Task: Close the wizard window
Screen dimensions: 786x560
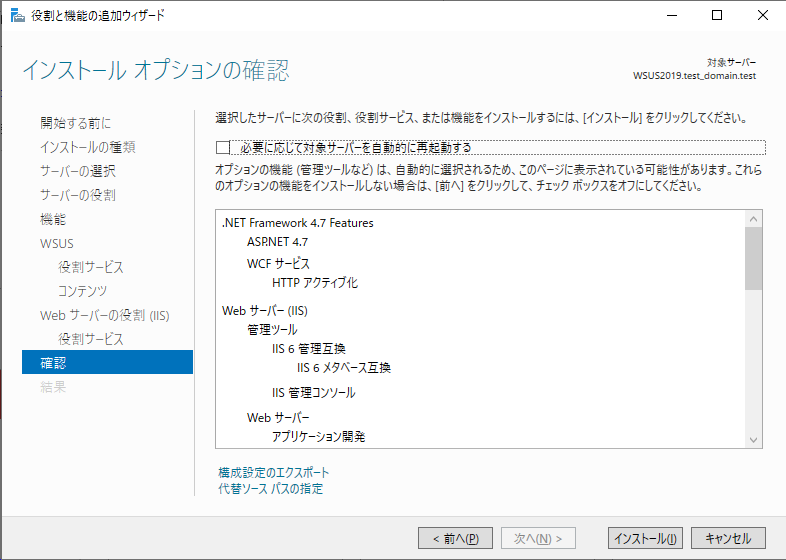Action: point(762,15)
